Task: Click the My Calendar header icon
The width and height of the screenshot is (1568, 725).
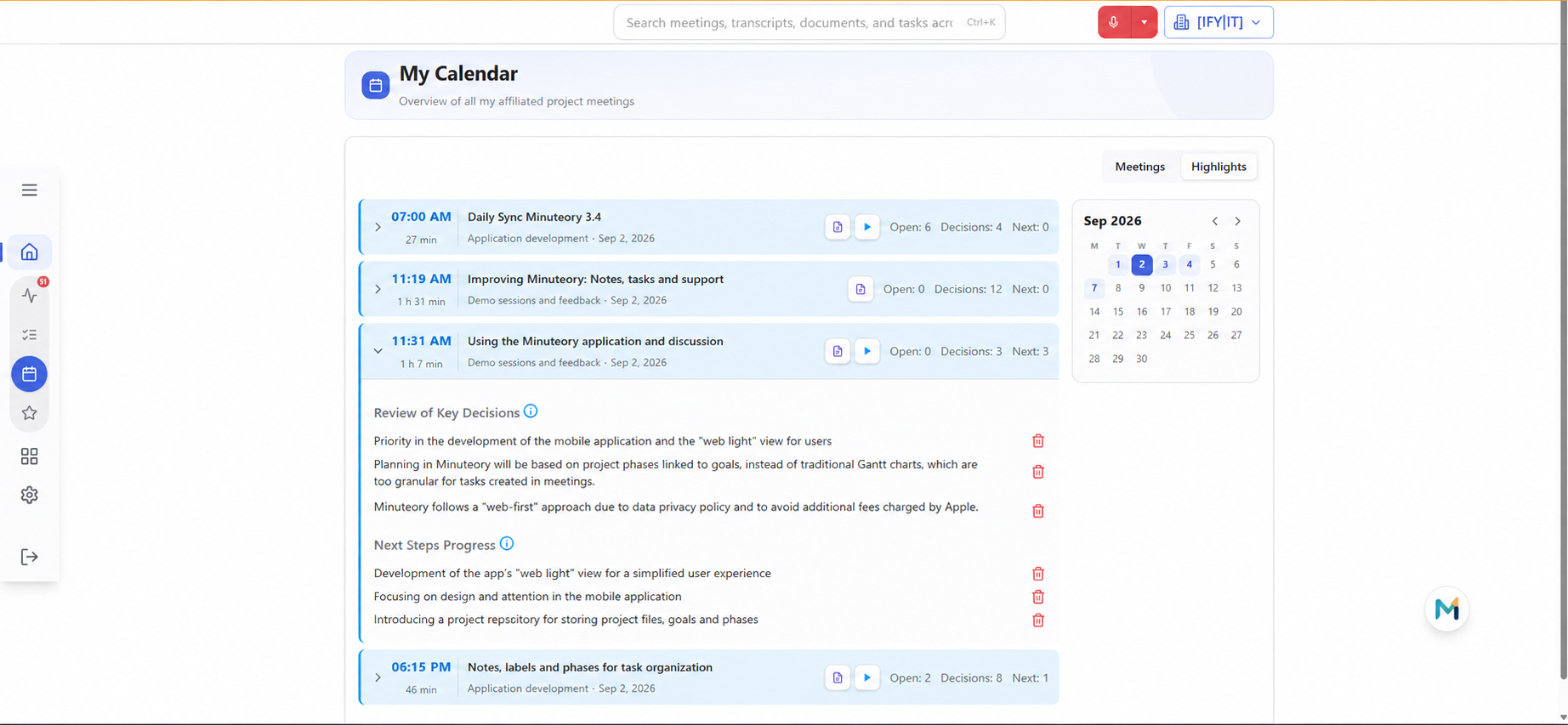Action: pos(376,85)
